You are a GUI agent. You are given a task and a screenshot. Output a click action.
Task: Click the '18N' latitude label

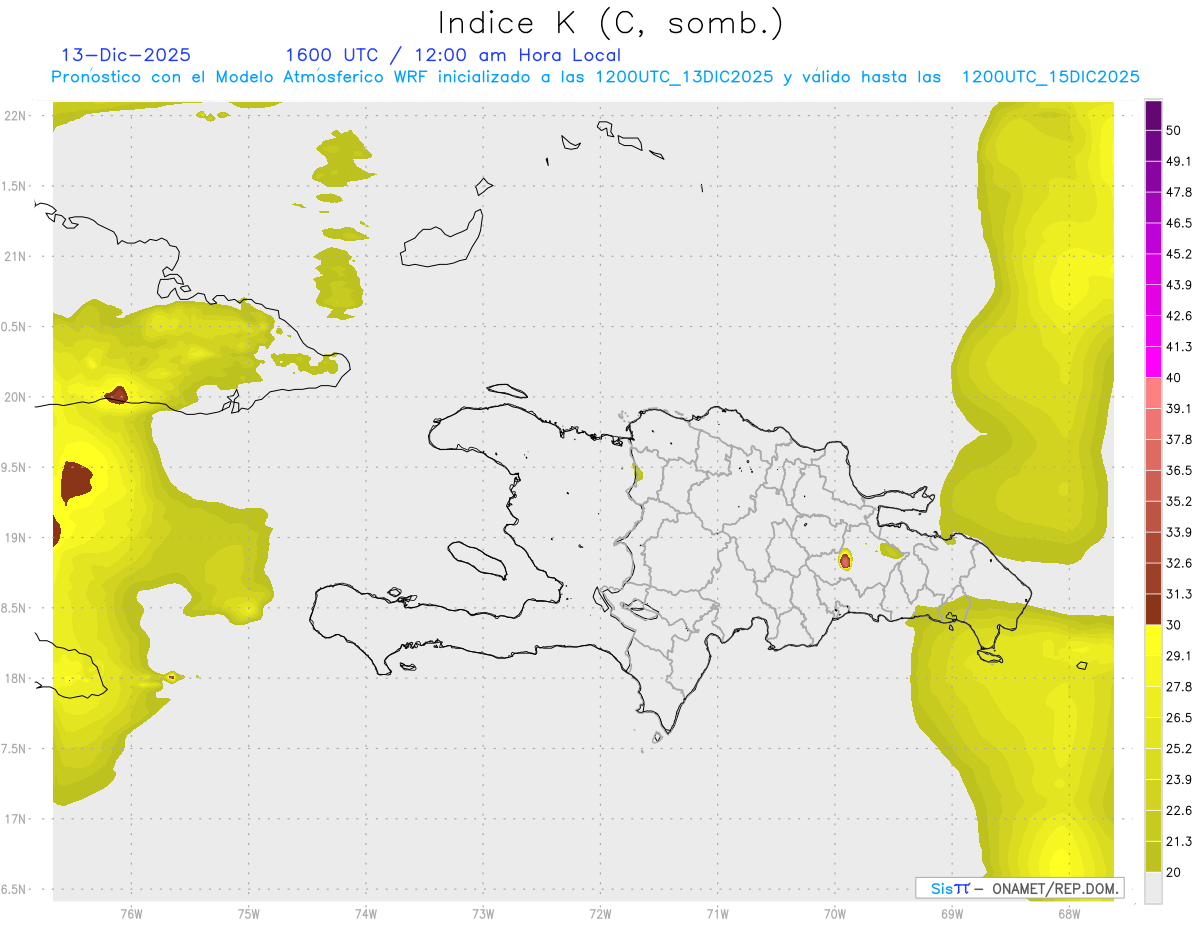[16, 678]
